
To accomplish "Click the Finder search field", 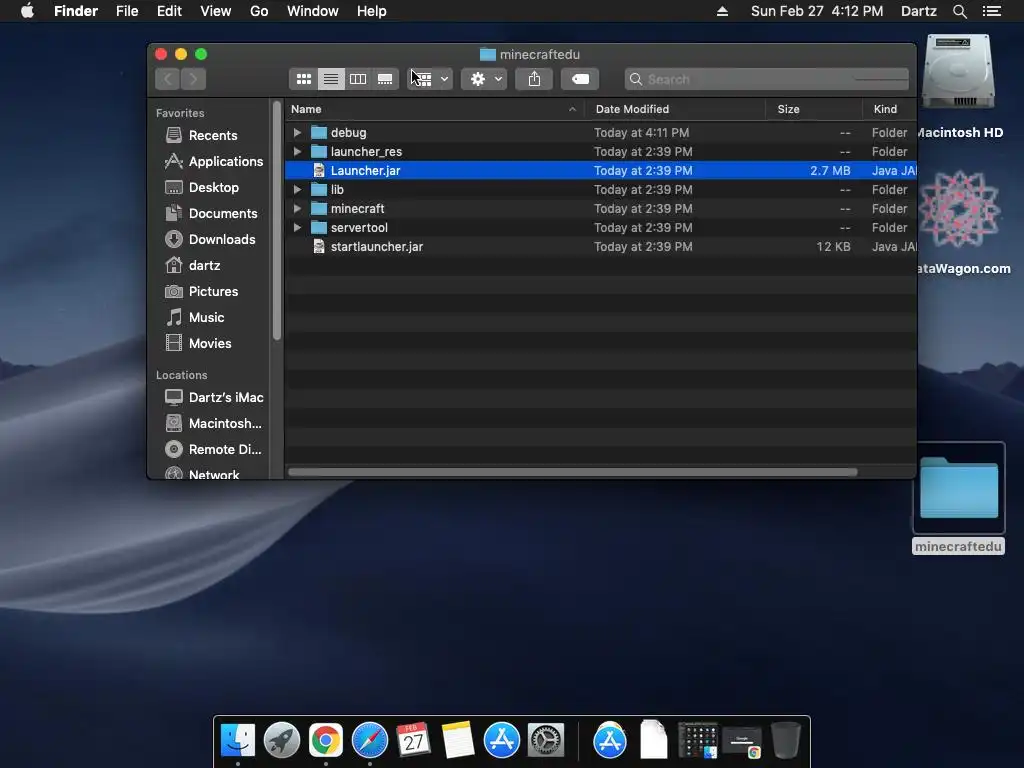I will click(766, 79).
